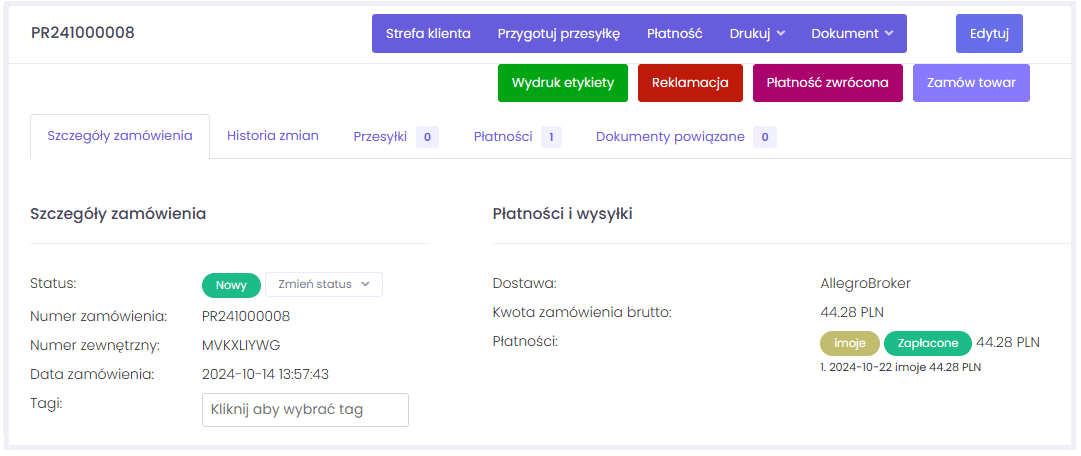Image resolution: width=1081 pixels, height=456 pixels.
Task: Click the Nowy status badge
Action: pos(231,285)
